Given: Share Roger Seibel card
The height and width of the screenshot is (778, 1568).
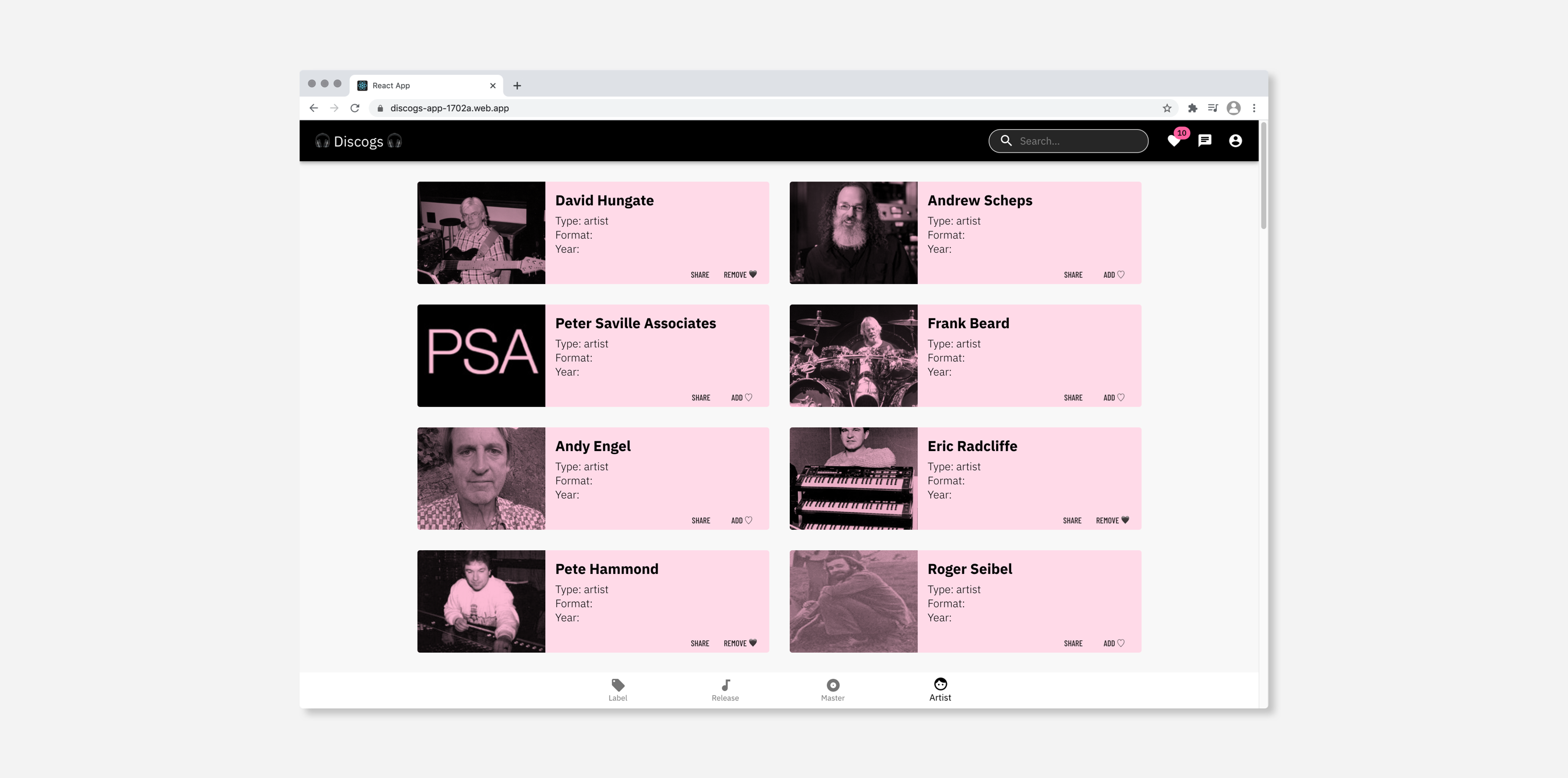Looking at the screenshot, I should coord(1073,644).
